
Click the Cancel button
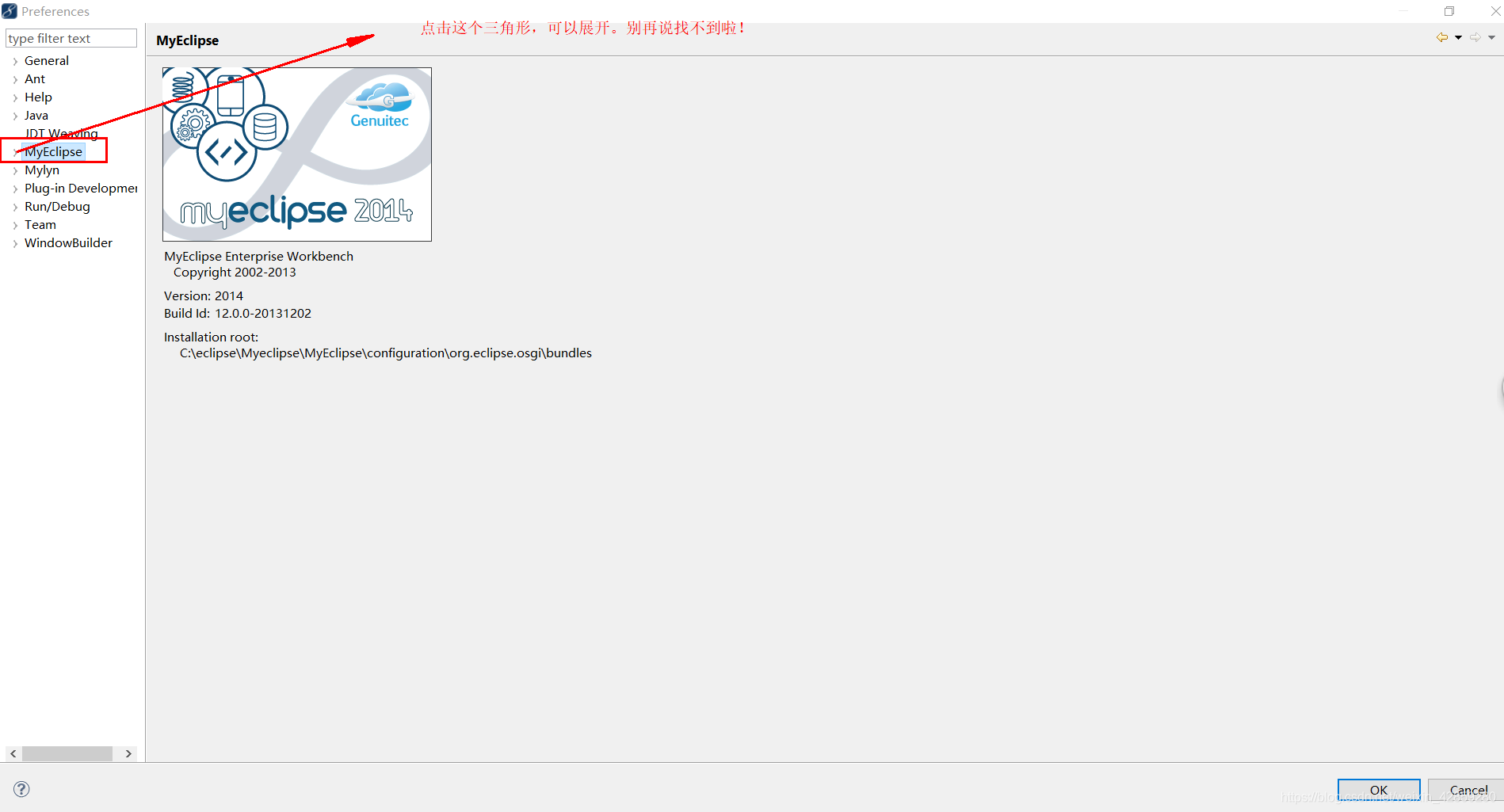coord(1468,790)
